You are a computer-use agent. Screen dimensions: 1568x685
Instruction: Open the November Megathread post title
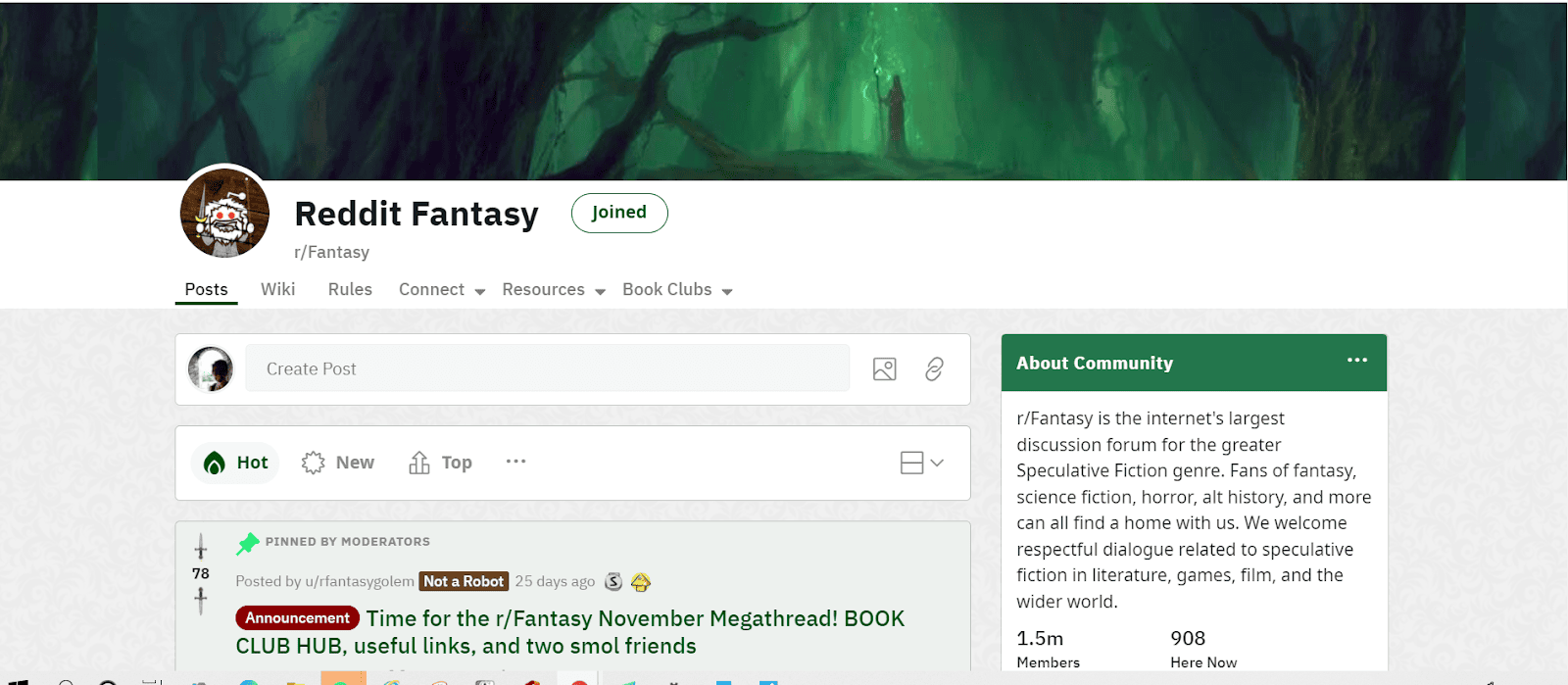click(x=569, y=632)
